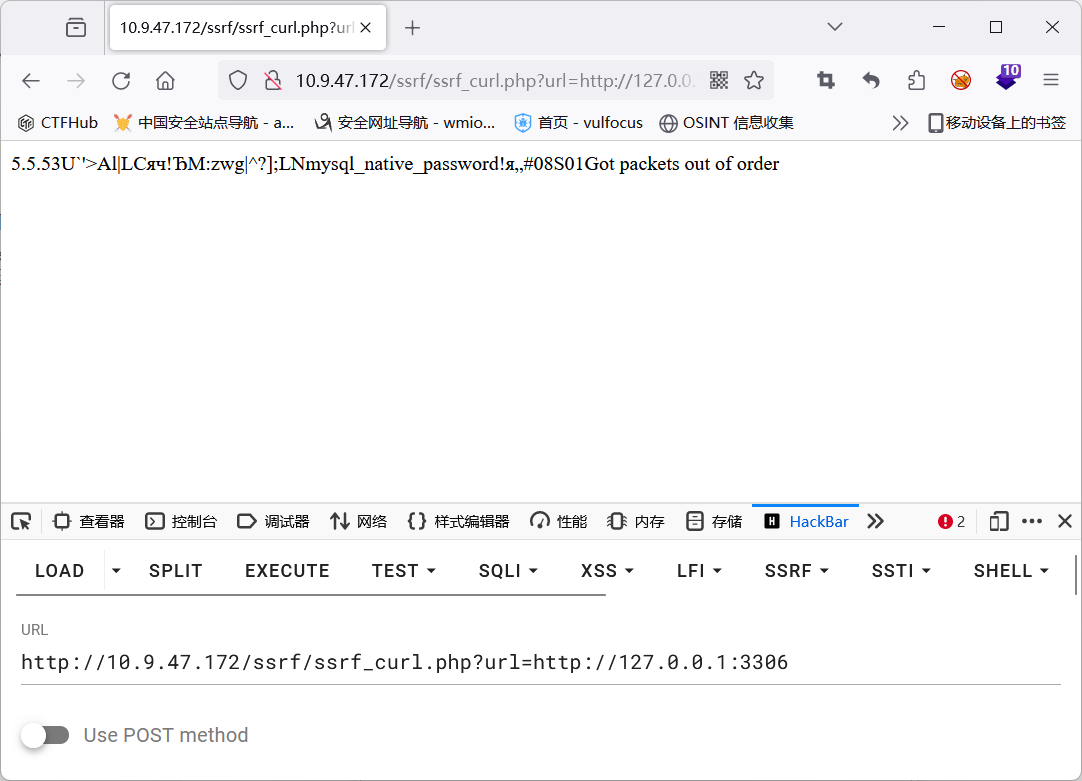Open 安全网址导航 wmio bookmark
1082x781 pixels.
[405, 123]
